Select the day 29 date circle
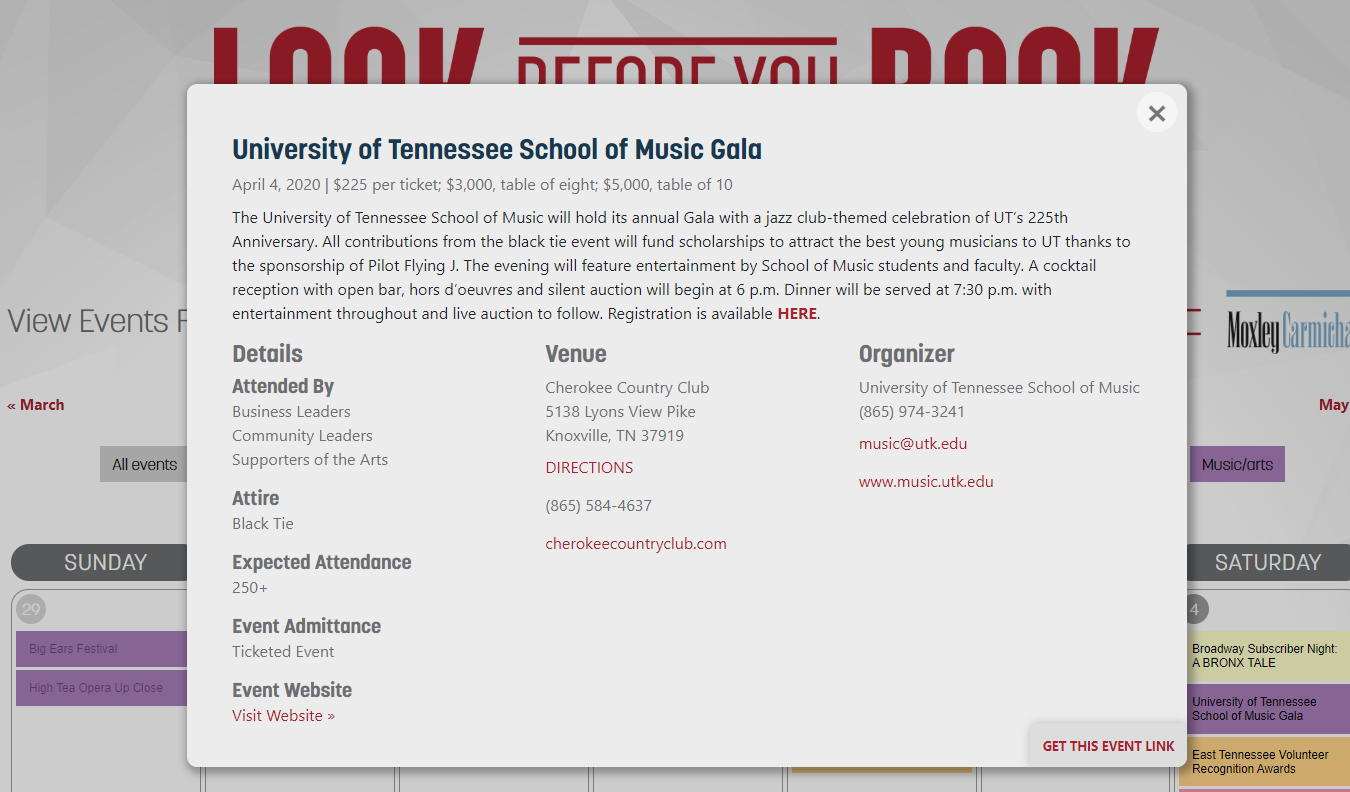Image resolution: width=1350 pixels, height=792 pixels. (x=31, y=609)
